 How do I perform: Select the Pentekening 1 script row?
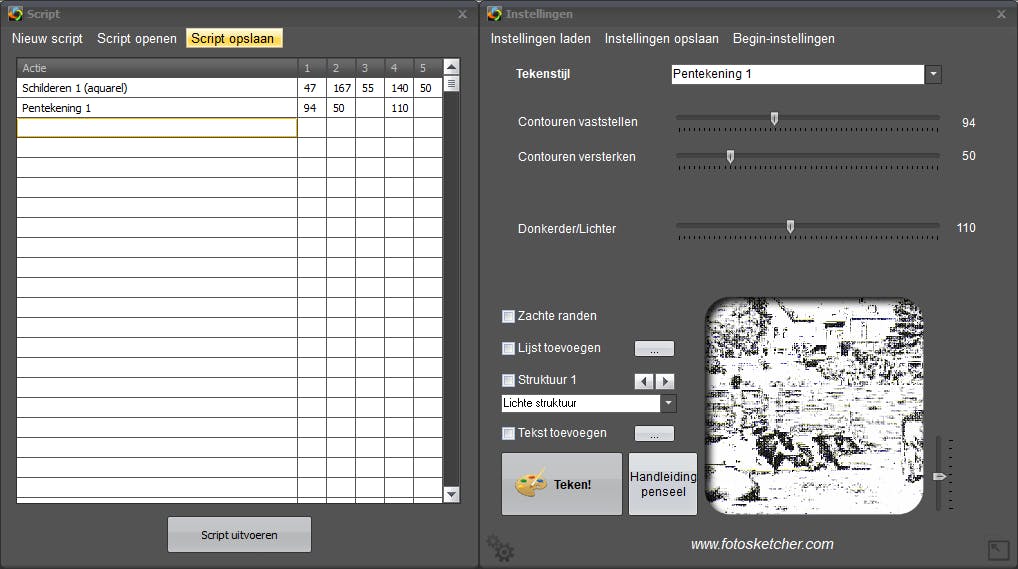(157, 108)
